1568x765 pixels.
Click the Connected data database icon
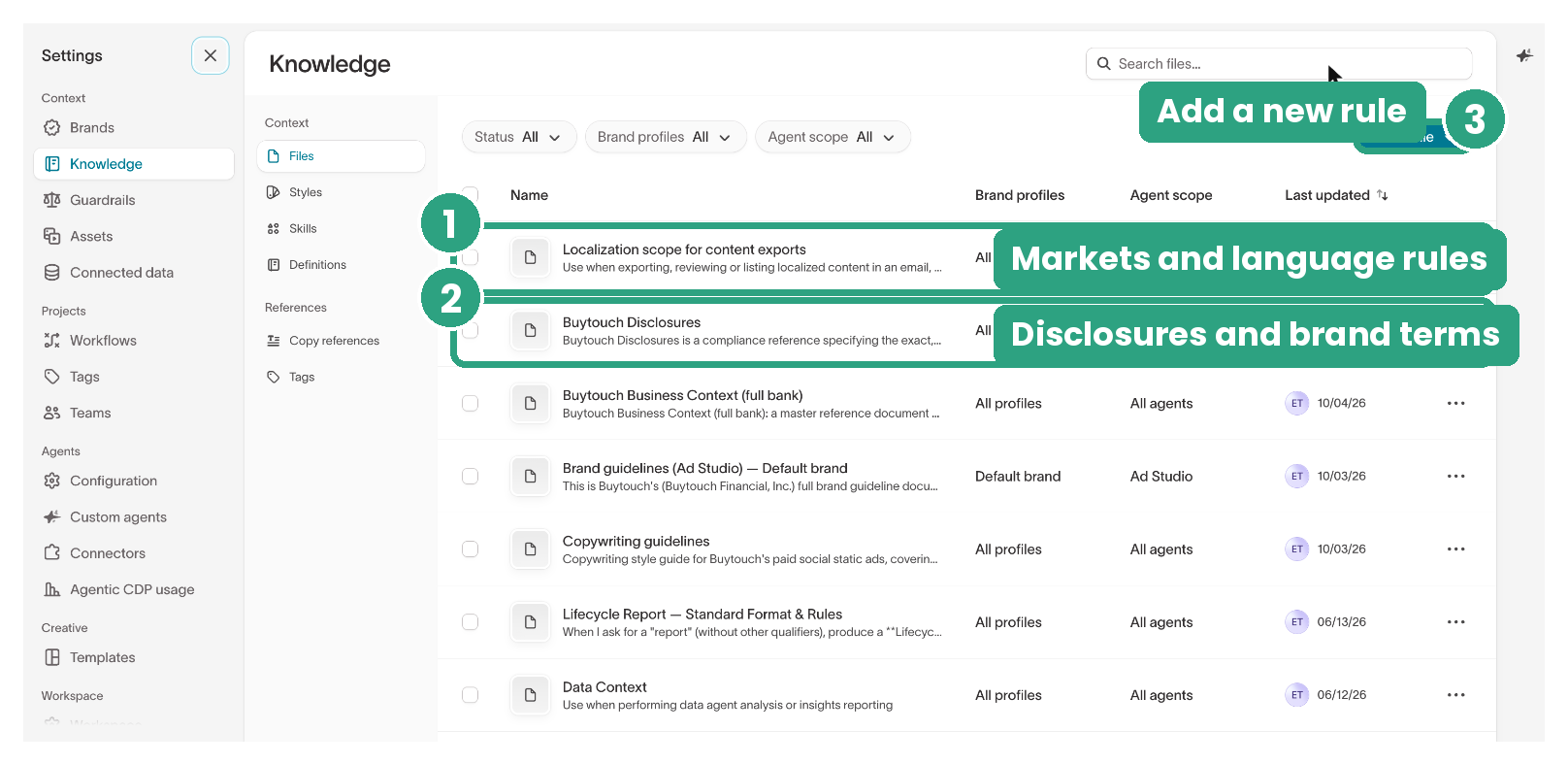tap(52, 273)
